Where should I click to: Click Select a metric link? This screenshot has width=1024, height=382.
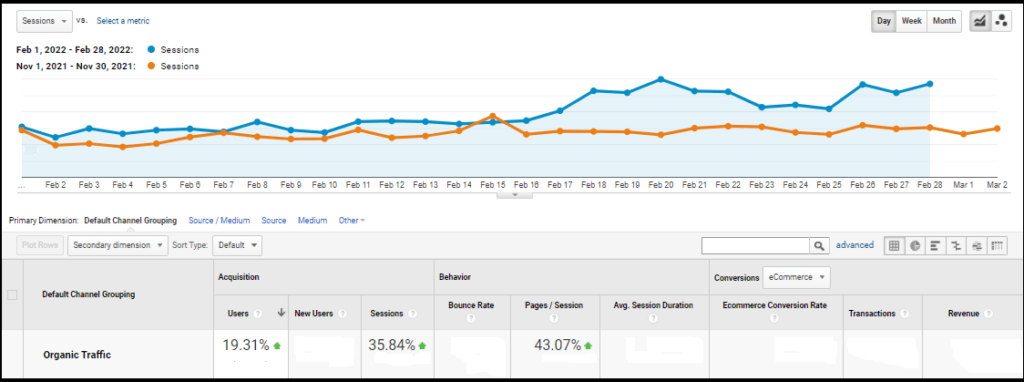click(x=123, y=21)
